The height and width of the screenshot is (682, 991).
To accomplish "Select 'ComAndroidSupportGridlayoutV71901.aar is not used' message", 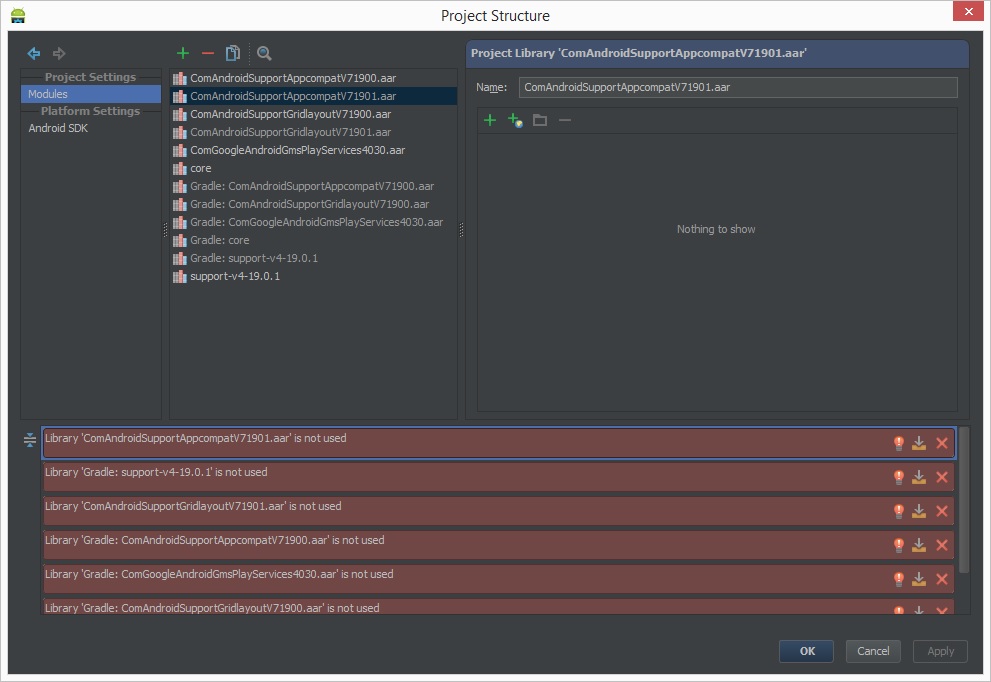I will coord(498,511).
